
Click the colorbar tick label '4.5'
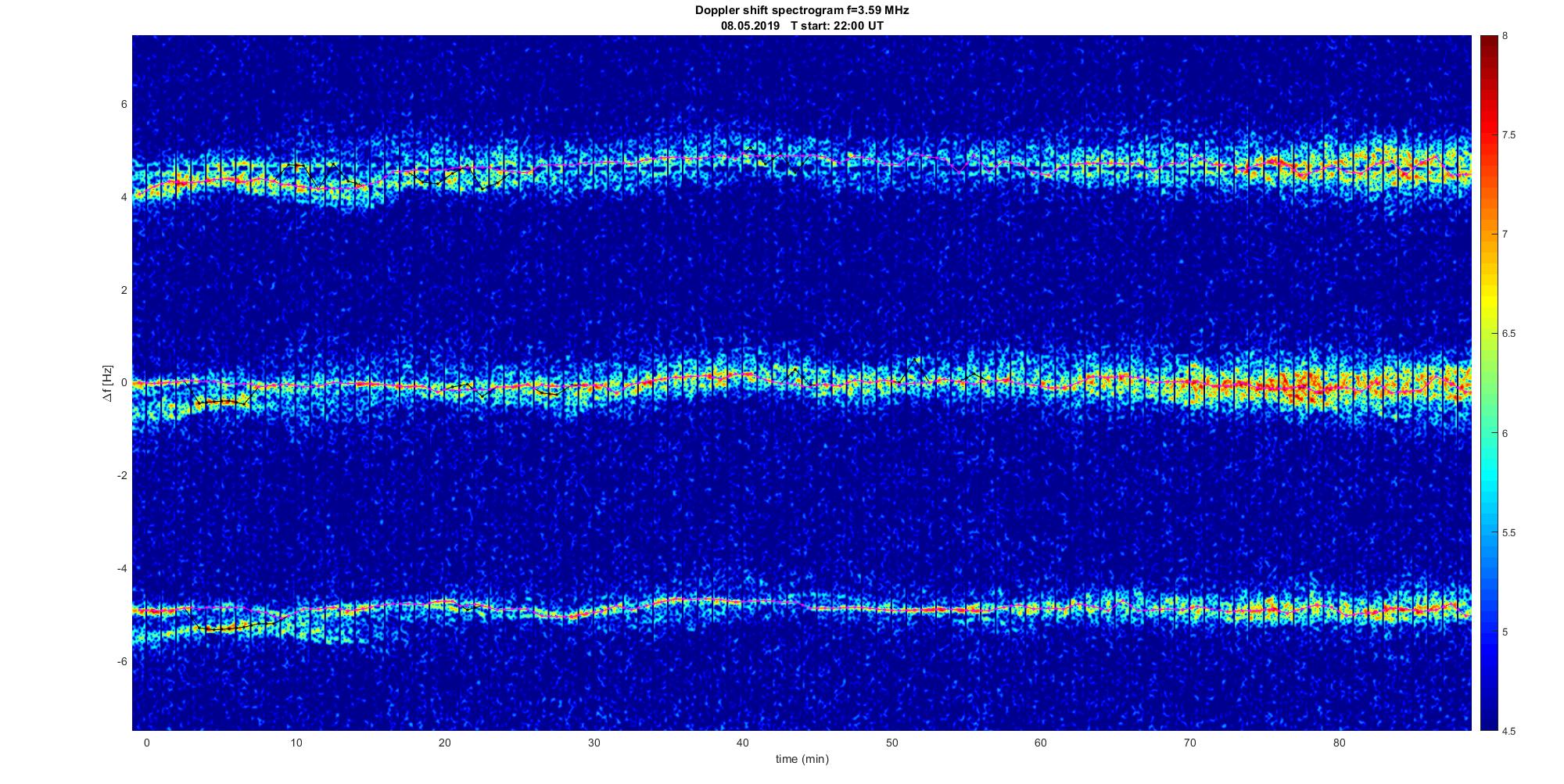coord(1508,732)
